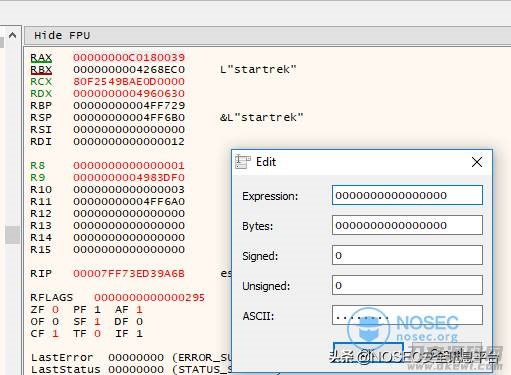Select RBX value 0000000004268EC0
Screen dimensions: 511x375
129,69
